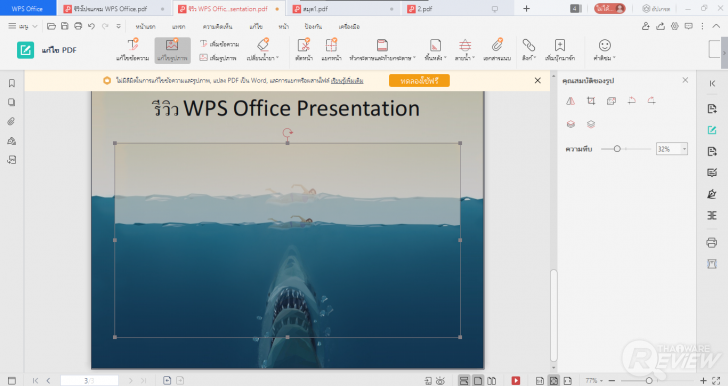This screenshot has width=728, height=386.
Task: Open the หน้าแรก ribbon tab
Action: 145,27
